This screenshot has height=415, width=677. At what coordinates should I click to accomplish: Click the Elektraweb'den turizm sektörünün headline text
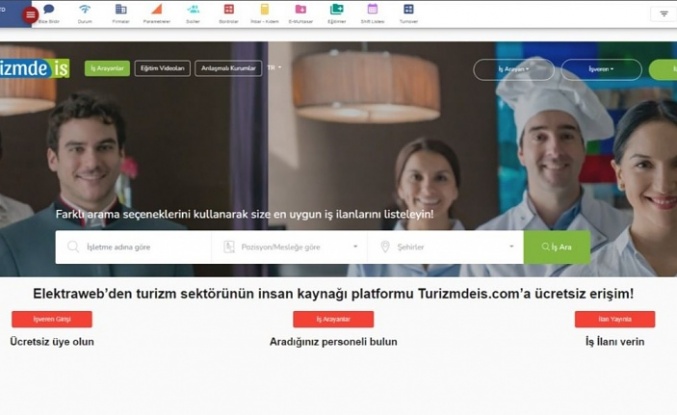click(x=333, y=294)
